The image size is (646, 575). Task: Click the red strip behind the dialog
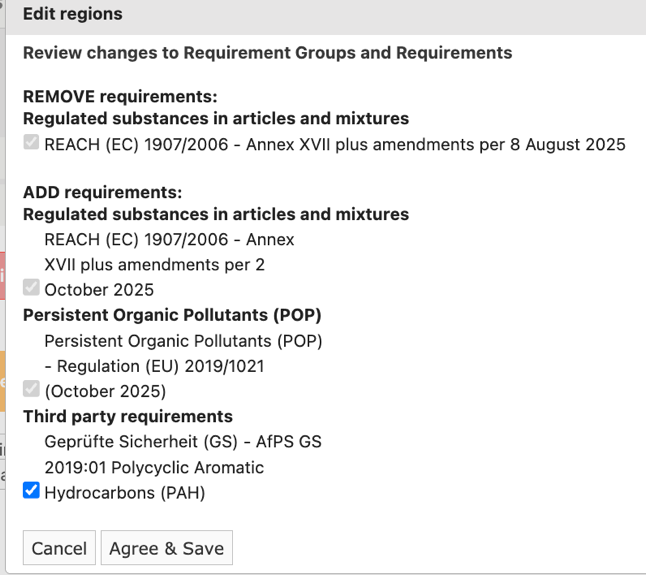[2, 276]
